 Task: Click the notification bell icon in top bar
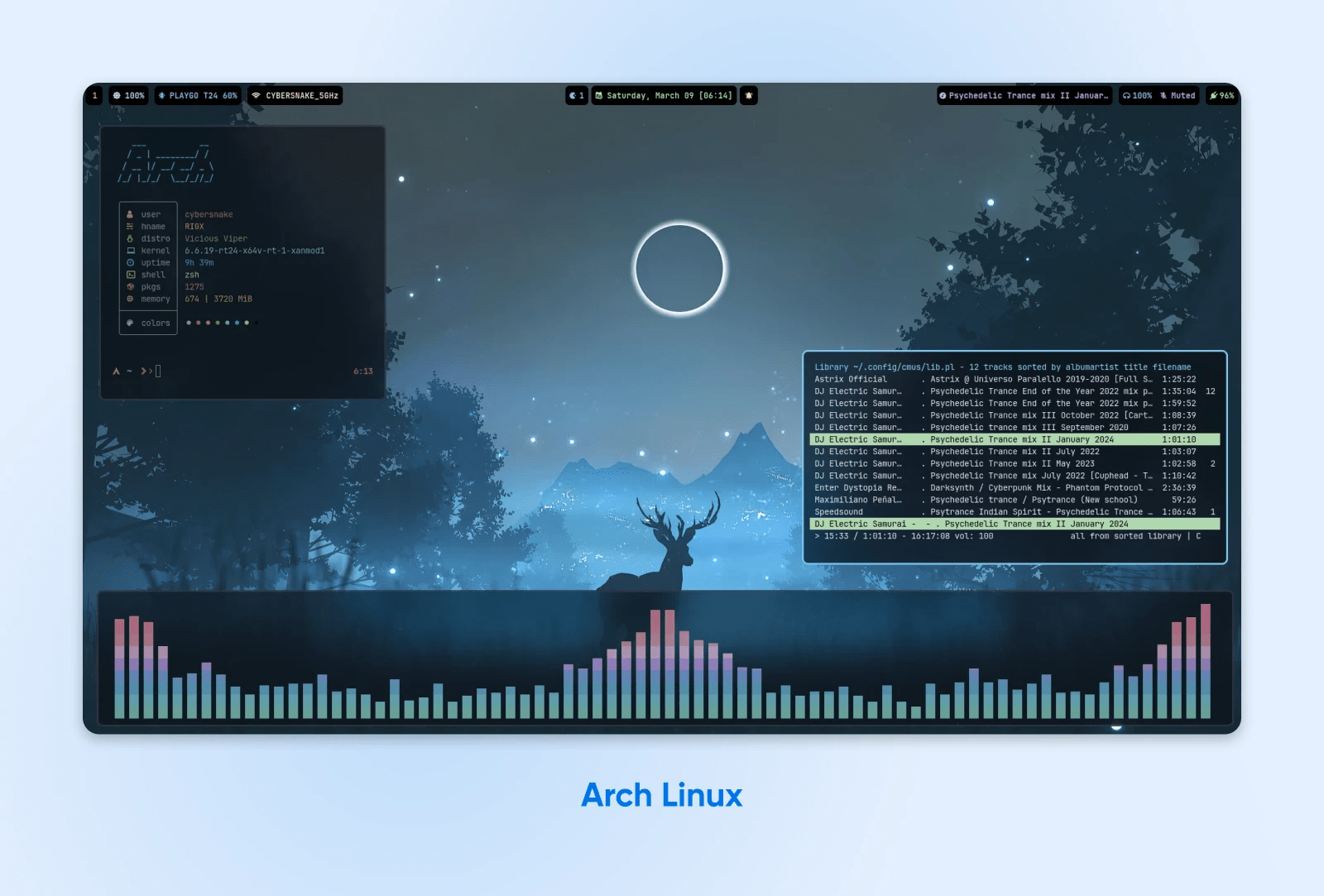click(x=749, y=96)
